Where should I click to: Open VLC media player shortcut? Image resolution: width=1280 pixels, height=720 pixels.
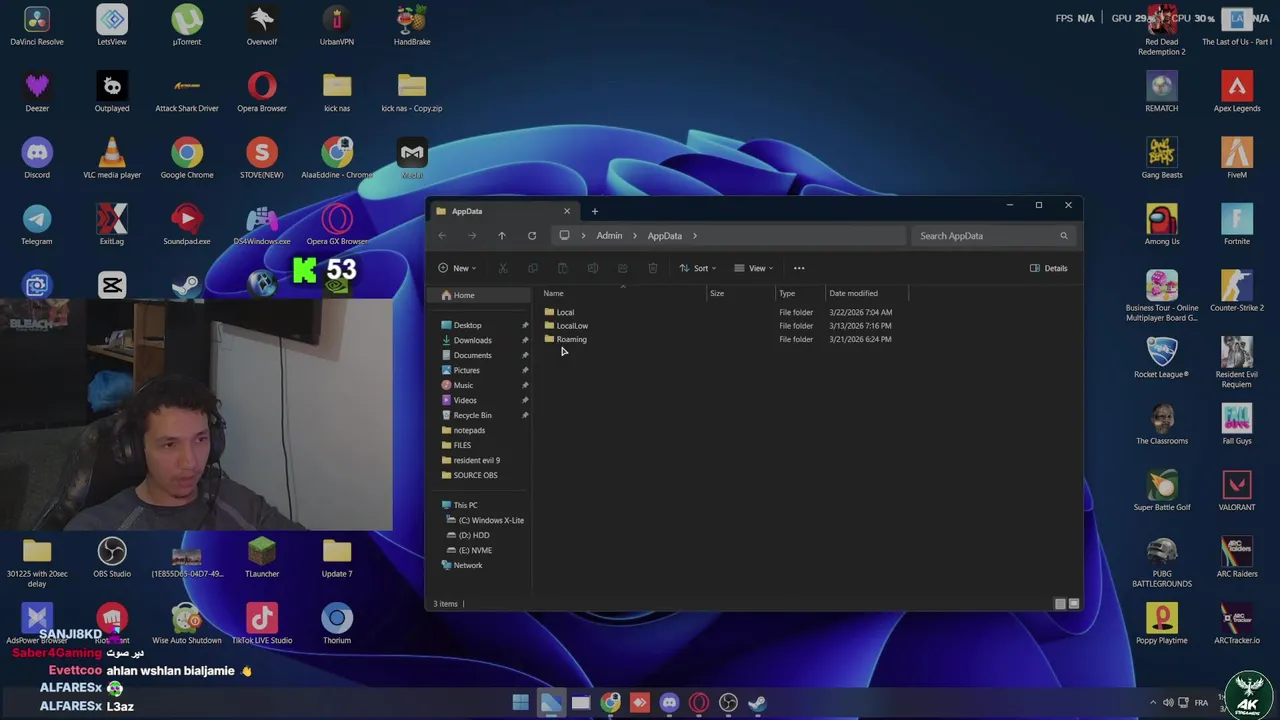(112, 159)
